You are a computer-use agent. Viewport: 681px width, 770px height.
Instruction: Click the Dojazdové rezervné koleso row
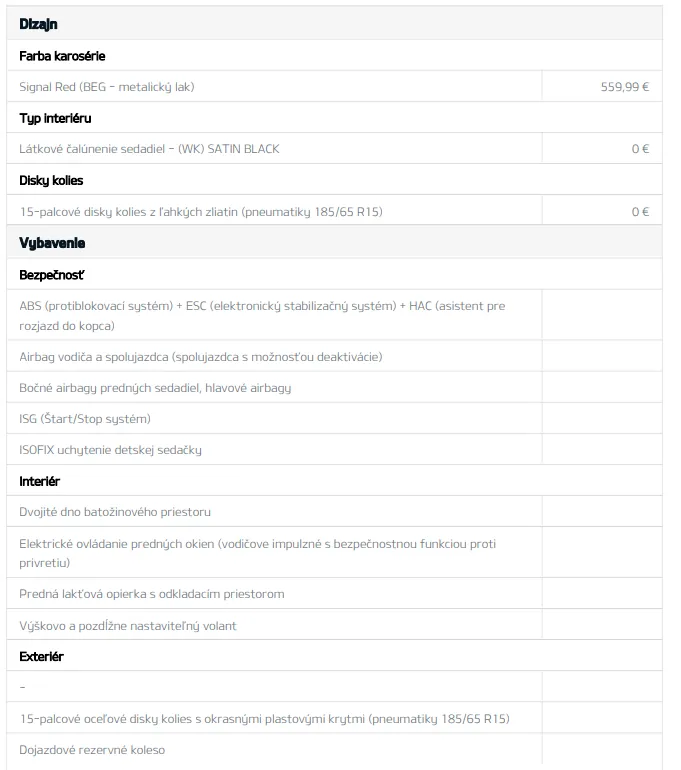pyautogui.click(x=92, y=750)
